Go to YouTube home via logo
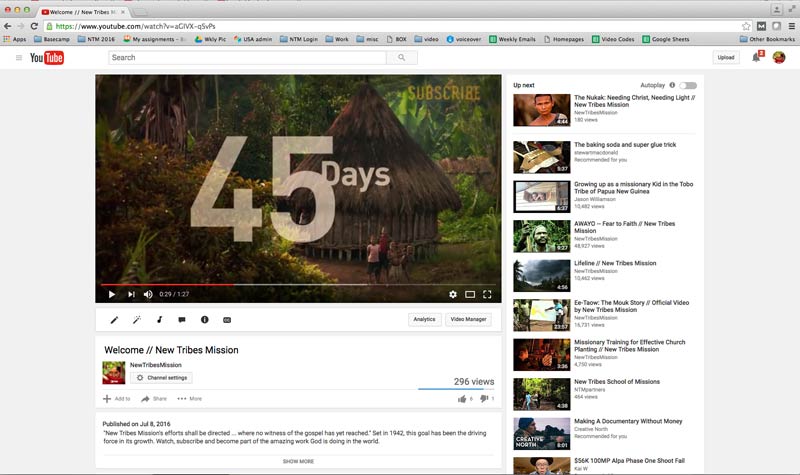This screenshot has height=475, width=800. pyautogui.click(x=46, y=58)
